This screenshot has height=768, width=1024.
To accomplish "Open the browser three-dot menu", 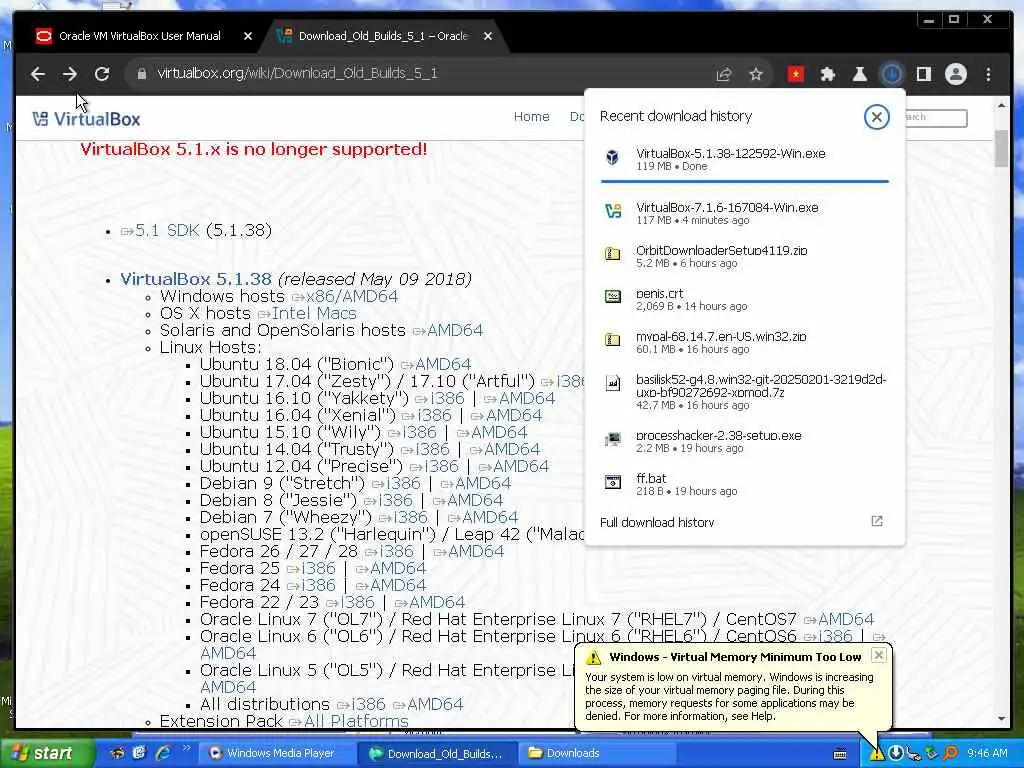I will click(x=988, y=74).
